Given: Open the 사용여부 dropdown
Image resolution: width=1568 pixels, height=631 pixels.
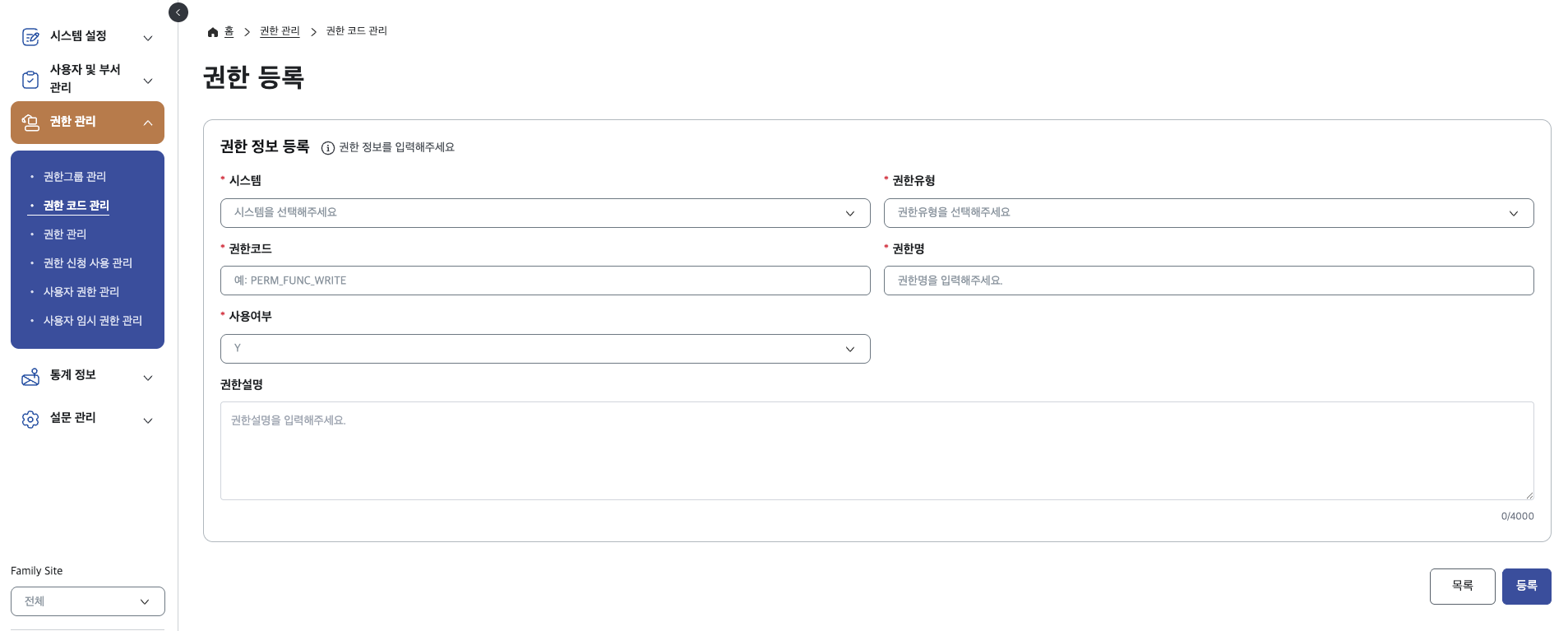Looking at the screenshot, I should 544,349.
